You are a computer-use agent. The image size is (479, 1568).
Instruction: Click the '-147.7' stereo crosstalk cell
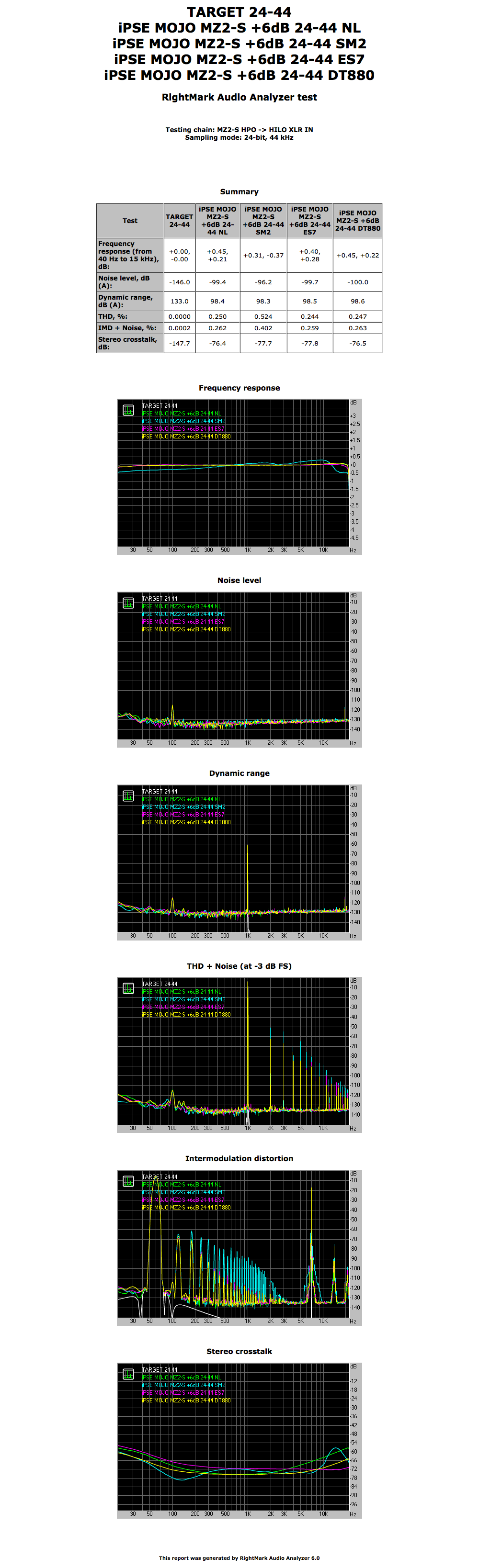point(179,343)
